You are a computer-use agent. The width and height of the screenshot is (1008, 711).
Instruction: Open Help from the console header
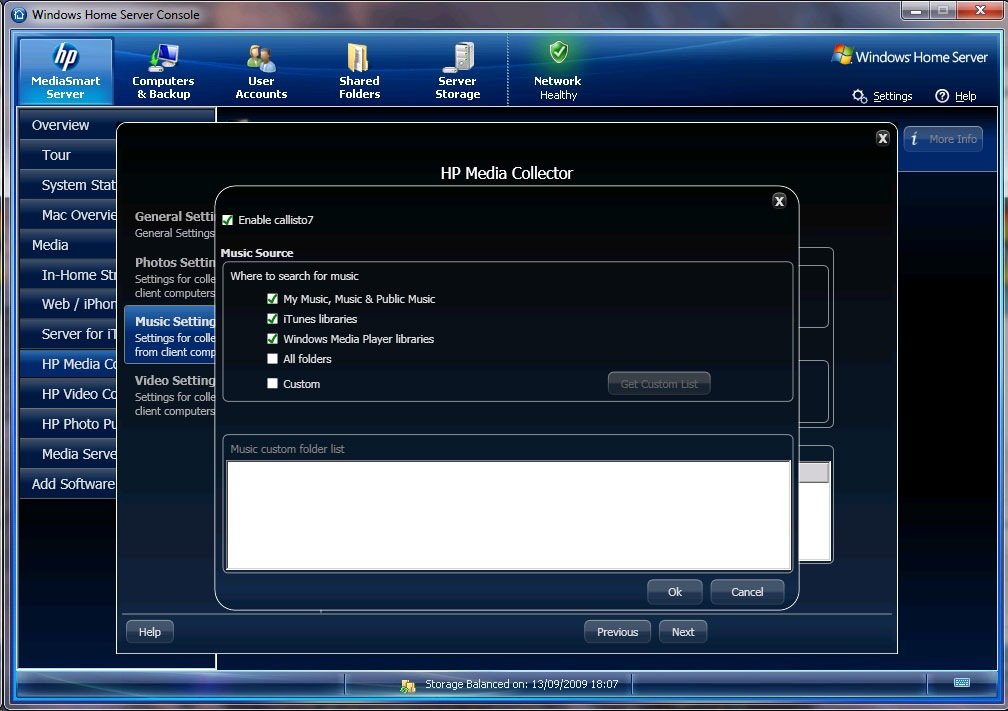956,96
